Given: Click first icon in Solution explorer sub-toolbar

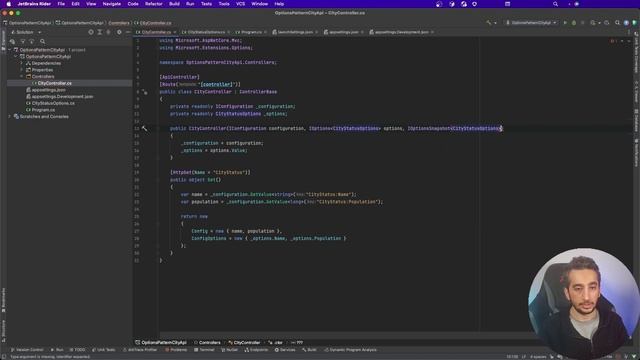Looking at the screenshot, I should 12,41.
